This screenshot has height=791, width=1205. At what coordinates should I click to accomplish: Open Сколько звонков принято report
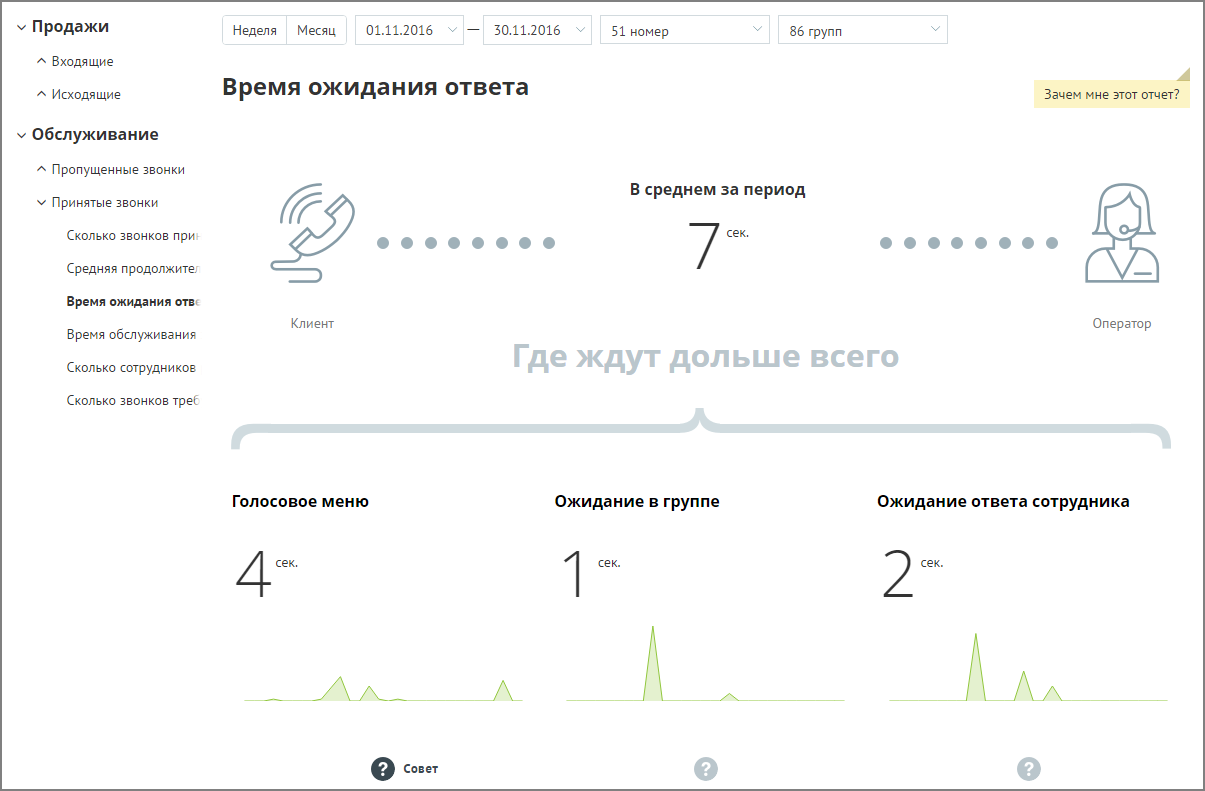pyautogui.click(x=133, y=236)
